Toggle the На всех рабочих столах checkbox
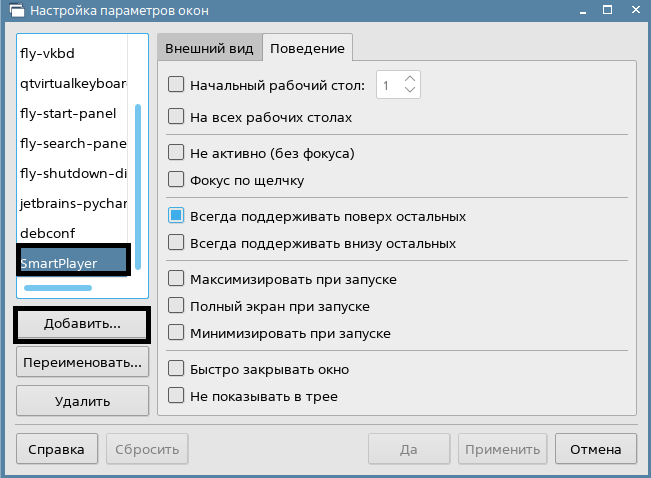Screen dimensions: 651x478 [177, 117]
